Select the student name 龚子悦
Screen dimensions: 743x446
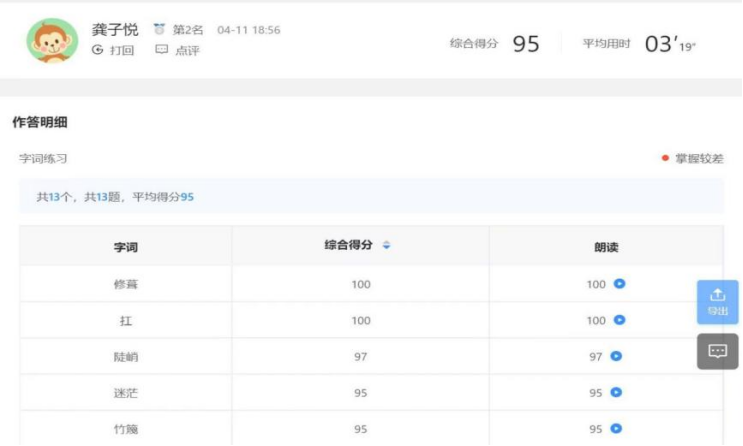click(115, 30)
